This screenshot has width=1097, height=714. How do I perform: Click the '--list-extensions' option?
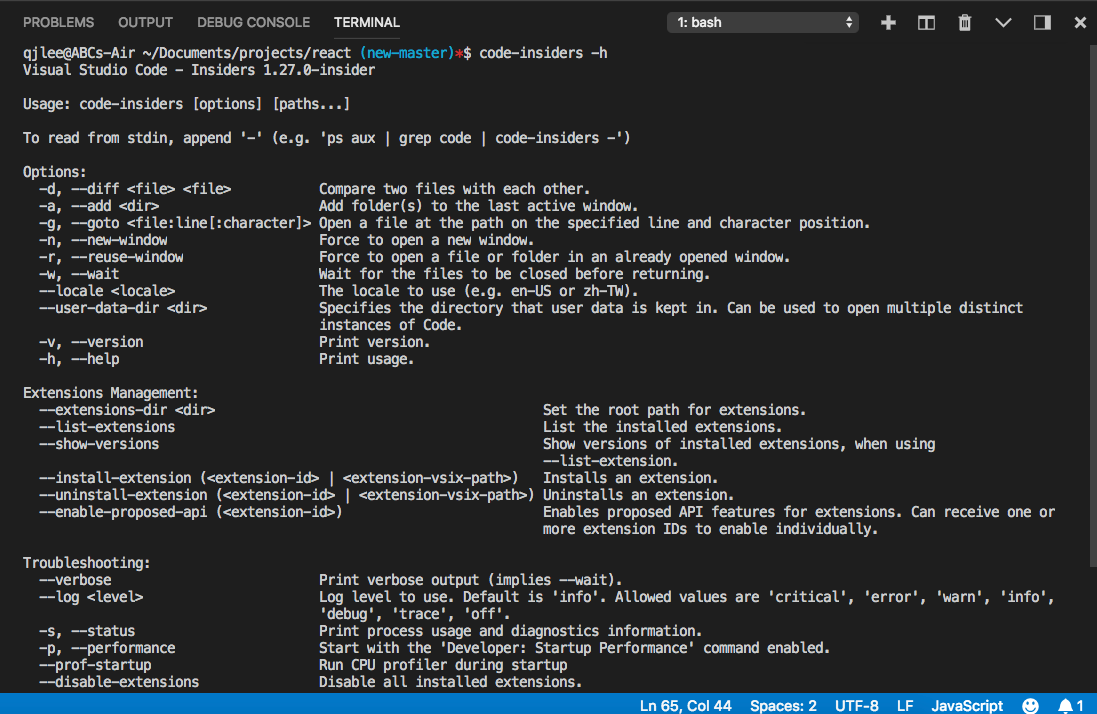(x=107, y=427)
